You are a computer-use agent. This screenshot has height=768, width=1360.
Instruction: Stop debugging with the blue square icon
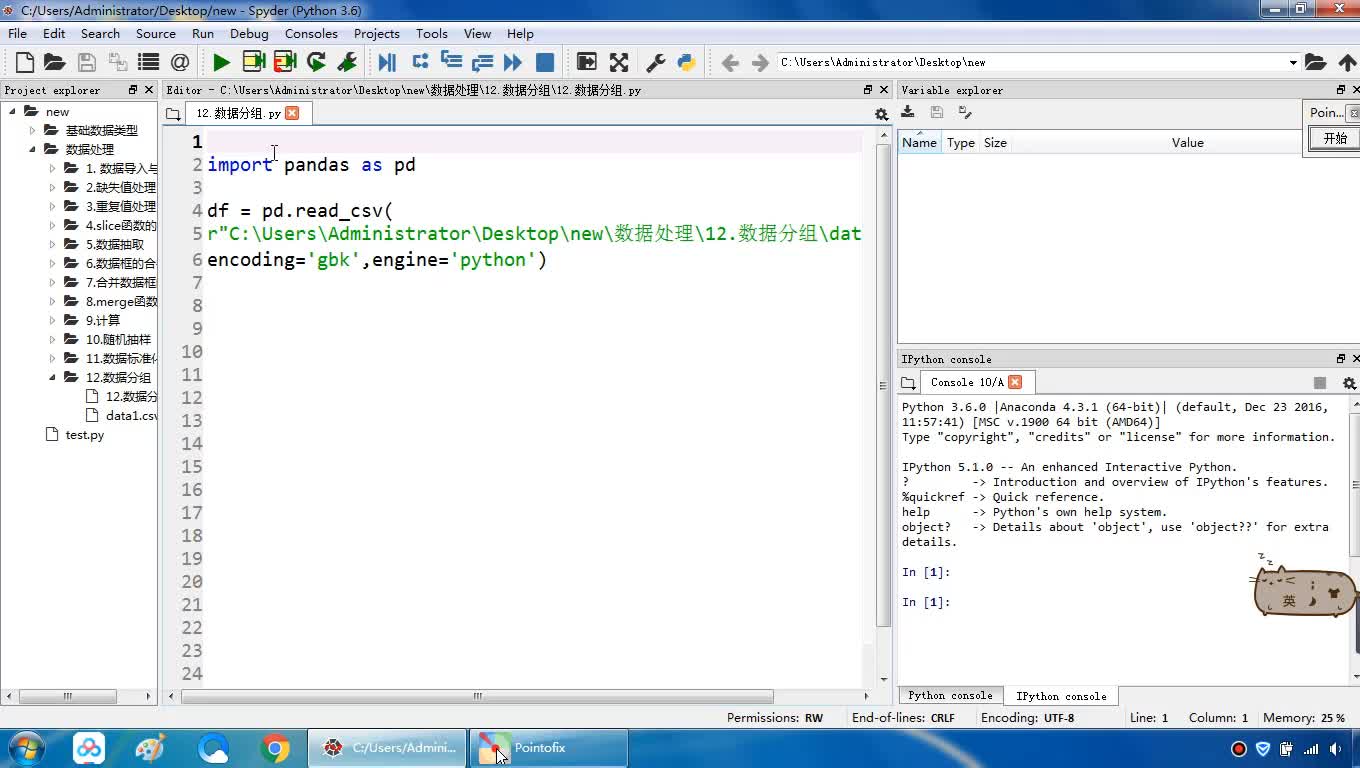coord(545,62)
